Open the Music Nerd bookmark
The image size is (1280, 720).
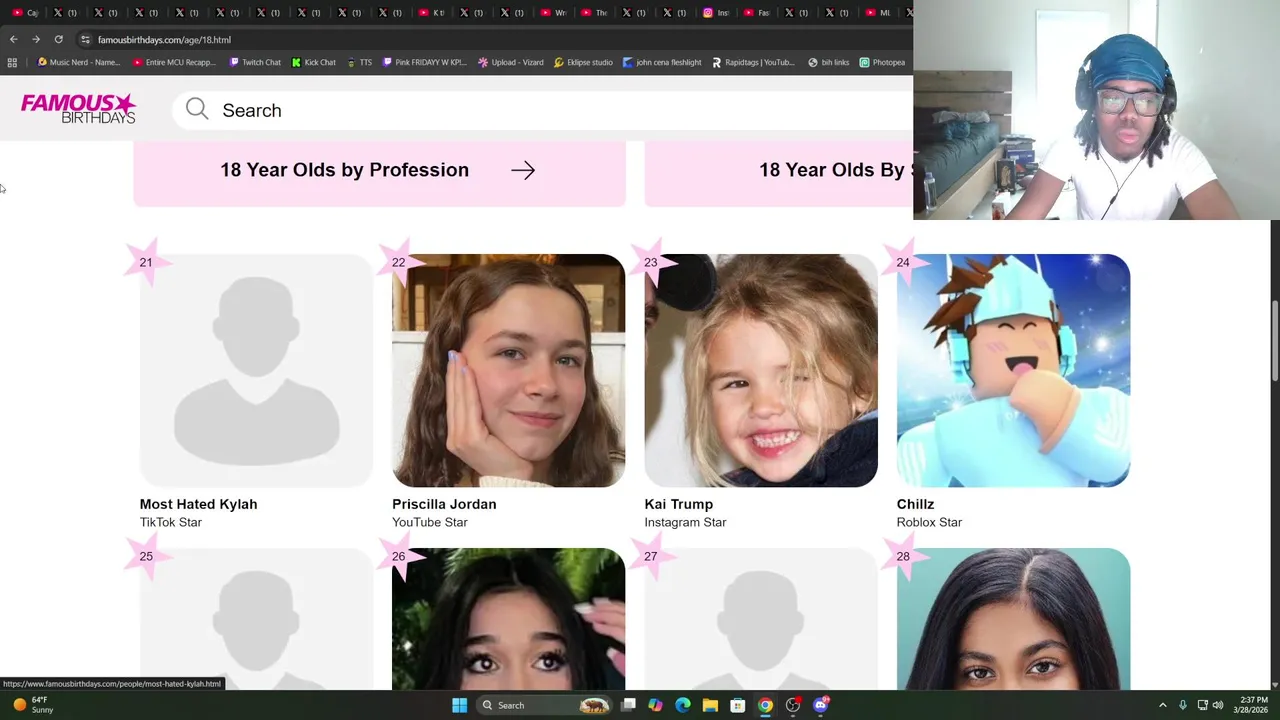78,62
